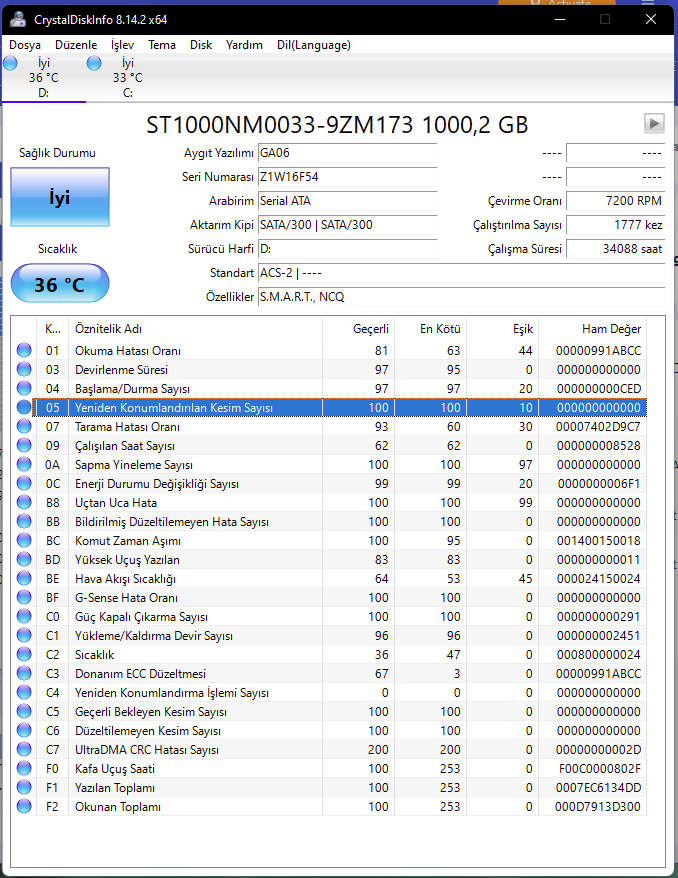Click status orb for Yazılan Toplamı row
Viewport: 678px width, 878px height.
24,788
